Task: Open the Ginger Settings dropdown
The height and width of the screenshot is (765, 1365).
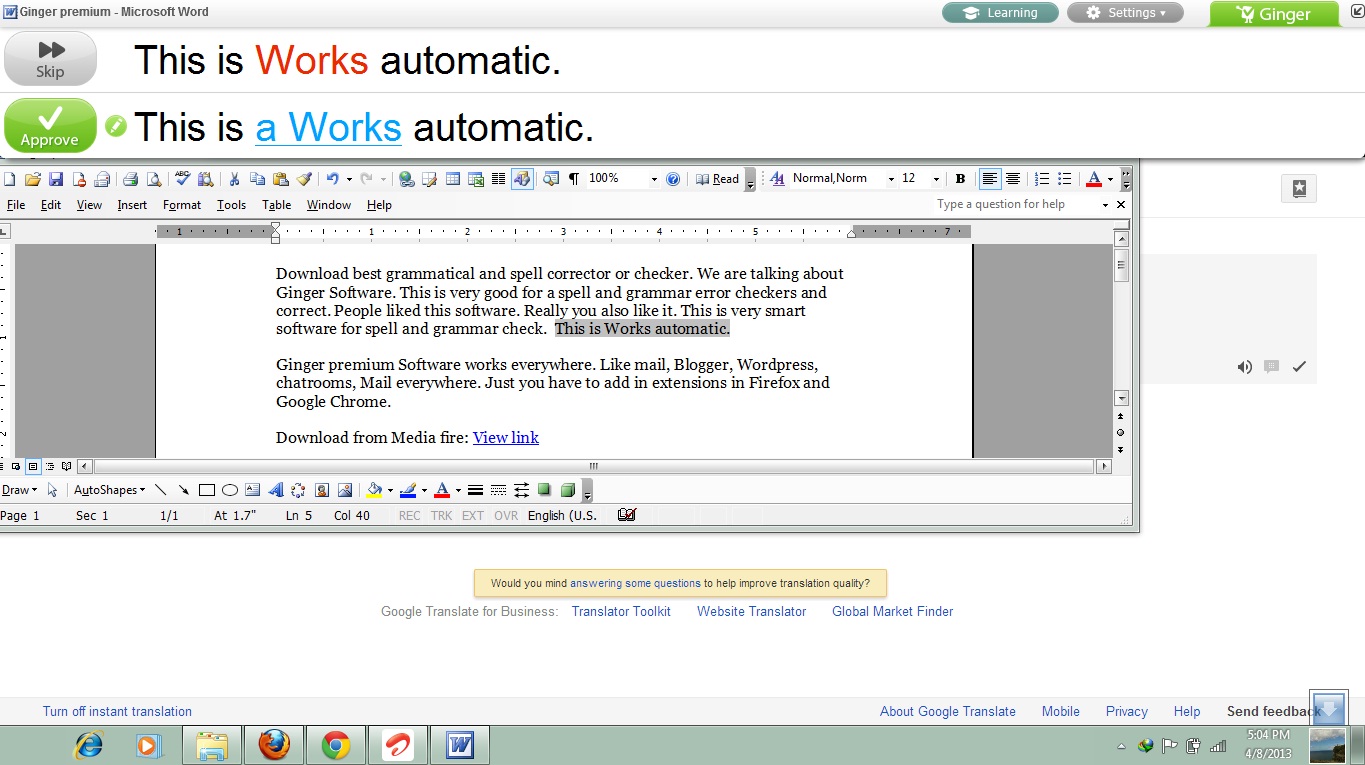Action: tap(1125, 13)
